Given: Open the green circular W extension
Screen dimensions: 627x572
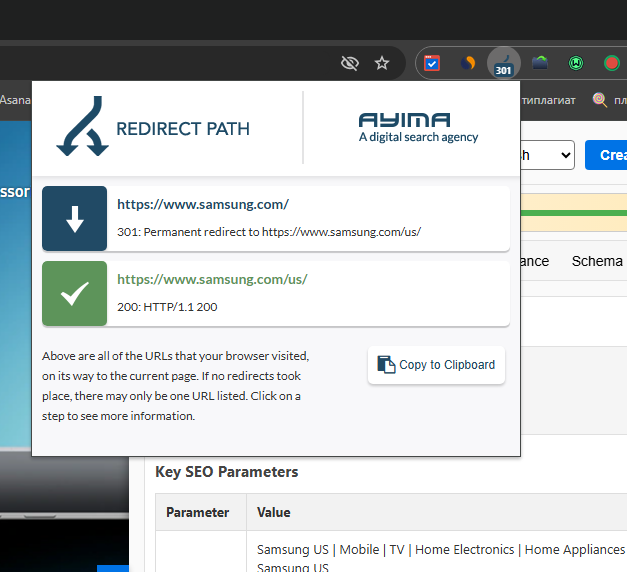Looking at the screenshot, I should point(576,63).
